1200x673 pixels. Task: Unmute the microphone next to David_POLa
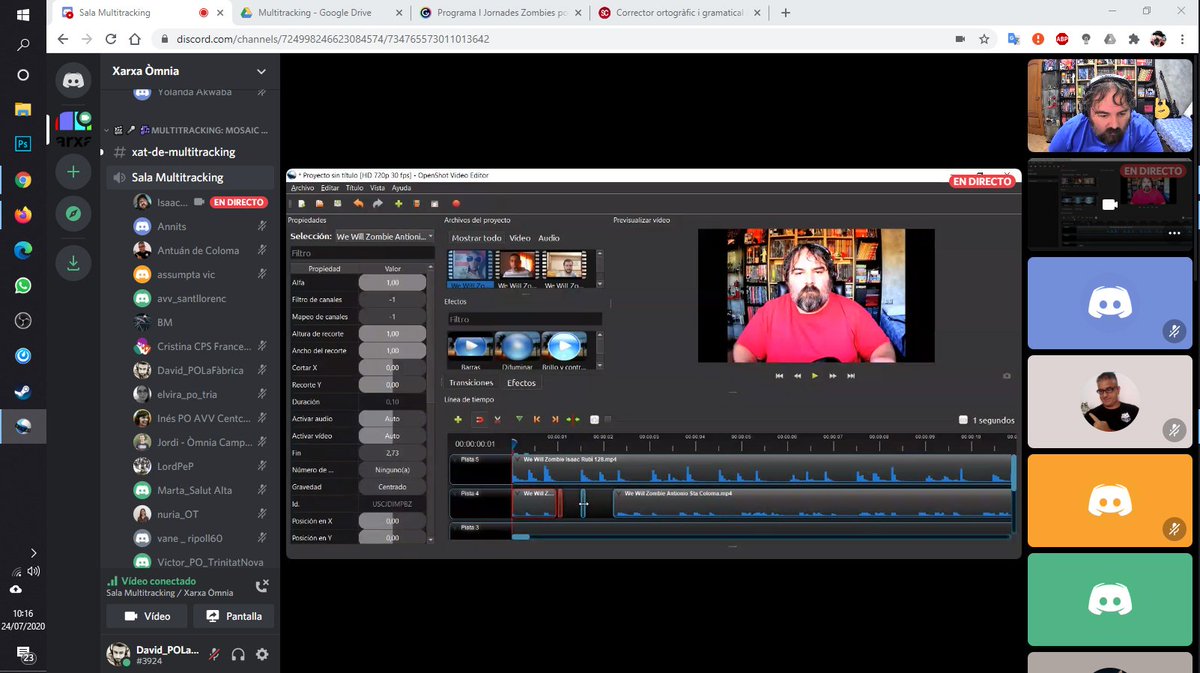pyautogui.click(x=214, y=654)
